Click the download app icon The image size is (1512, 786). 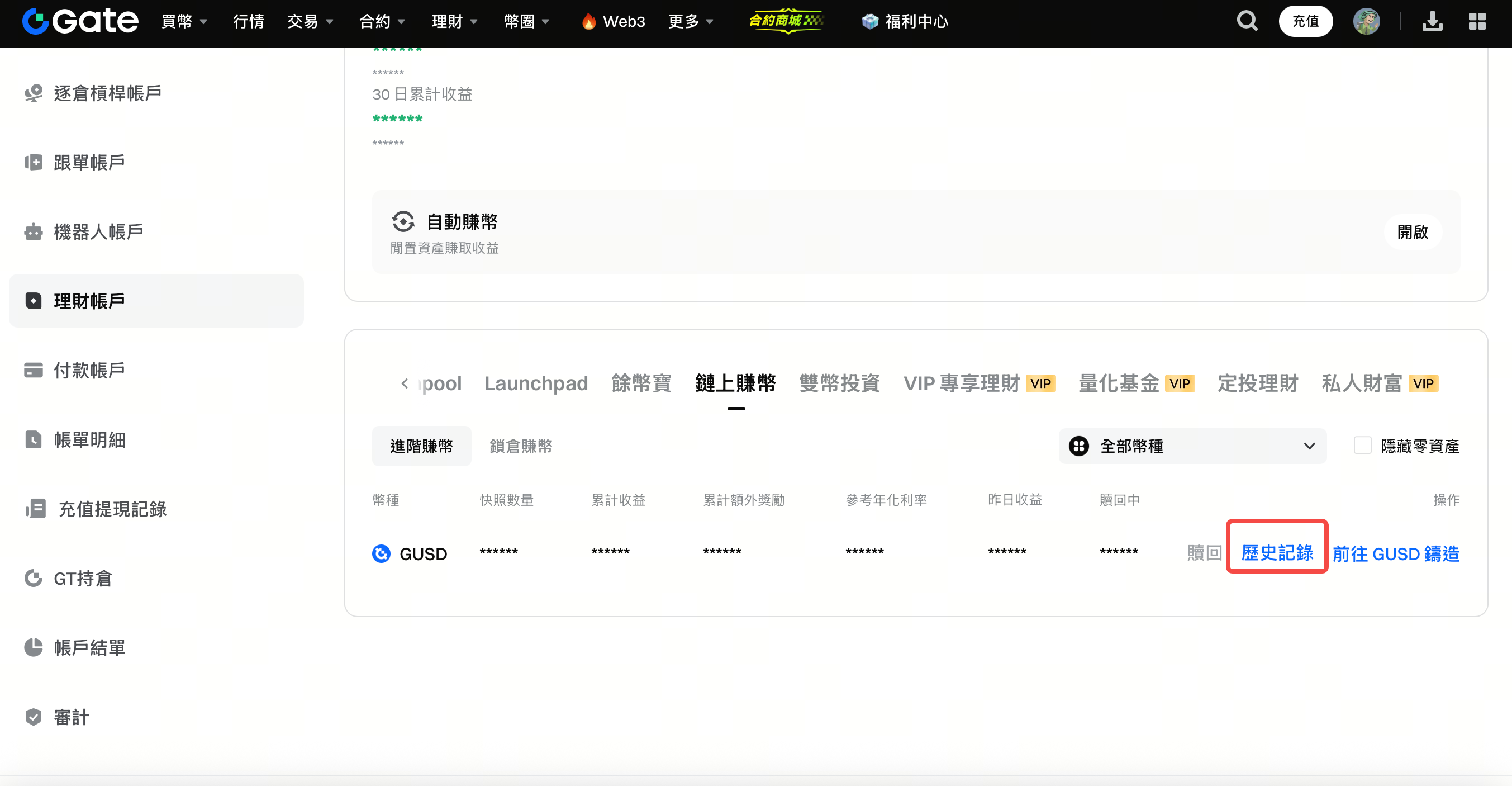click(1432, 21)
